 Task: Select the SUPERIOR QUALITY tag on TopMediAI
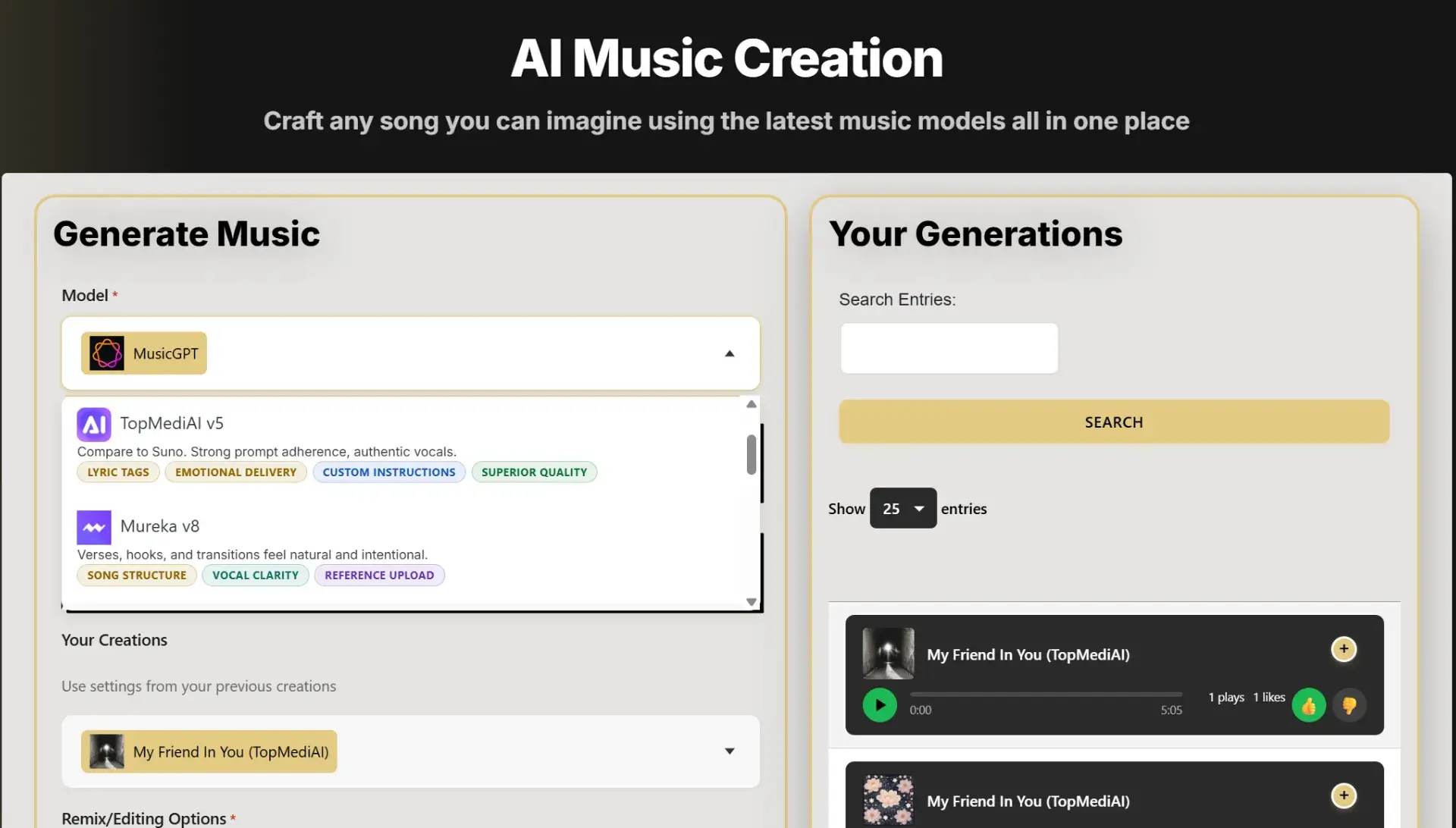coord(534,472)
